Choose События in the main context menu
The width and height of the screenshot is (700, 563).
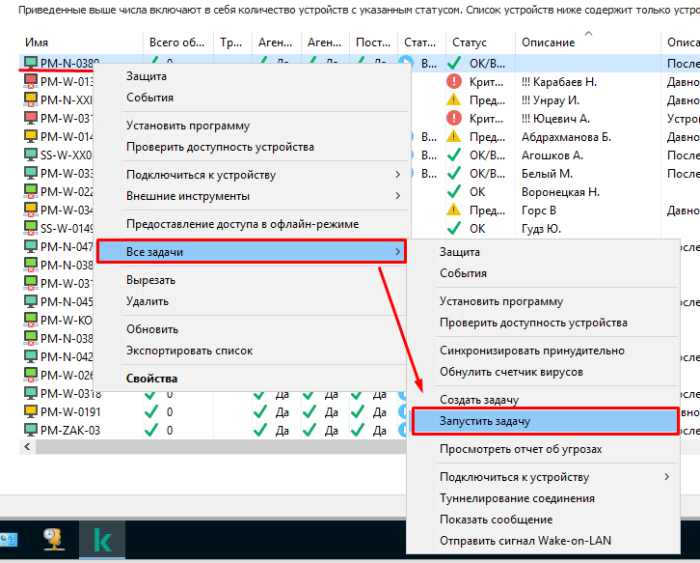point(150,97)
